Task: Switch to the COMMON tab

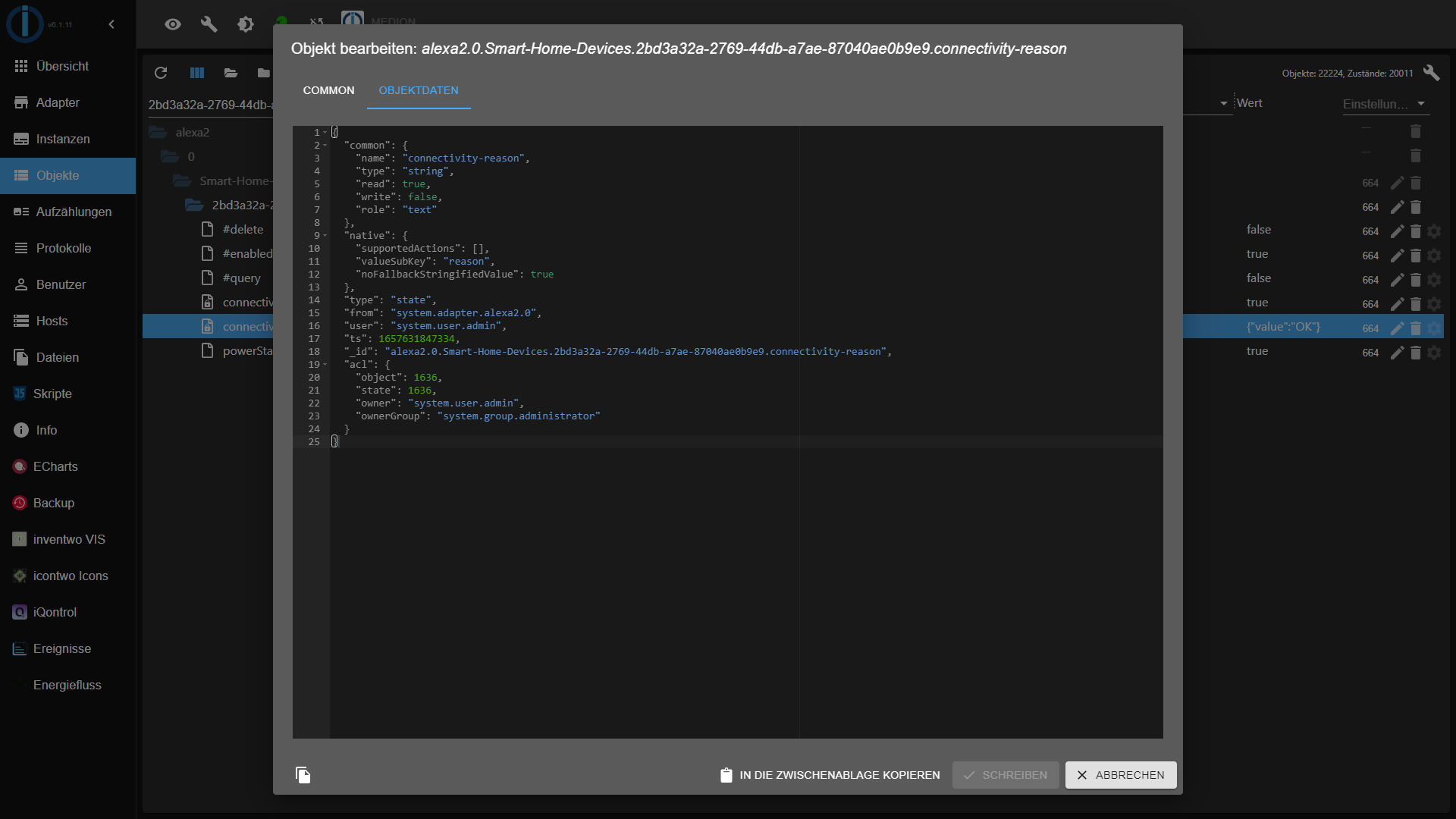Action: point(328,90)
